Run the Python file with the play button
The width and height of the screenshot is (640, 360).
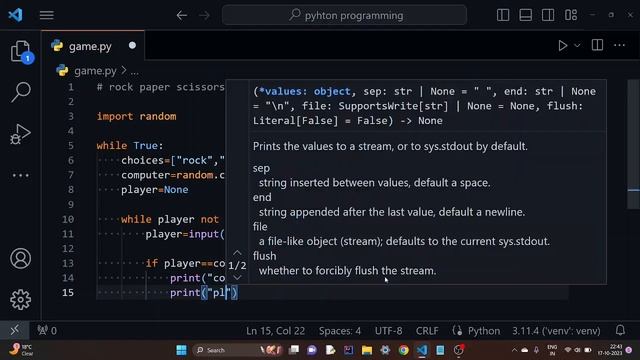[x=562, y=45]
